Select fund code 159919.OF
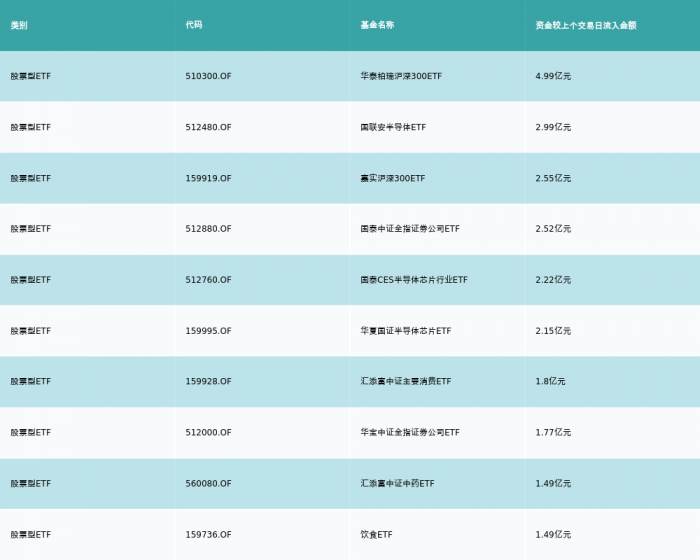Image resolution: width=700 pixels, height=560 pixels. 208,178
